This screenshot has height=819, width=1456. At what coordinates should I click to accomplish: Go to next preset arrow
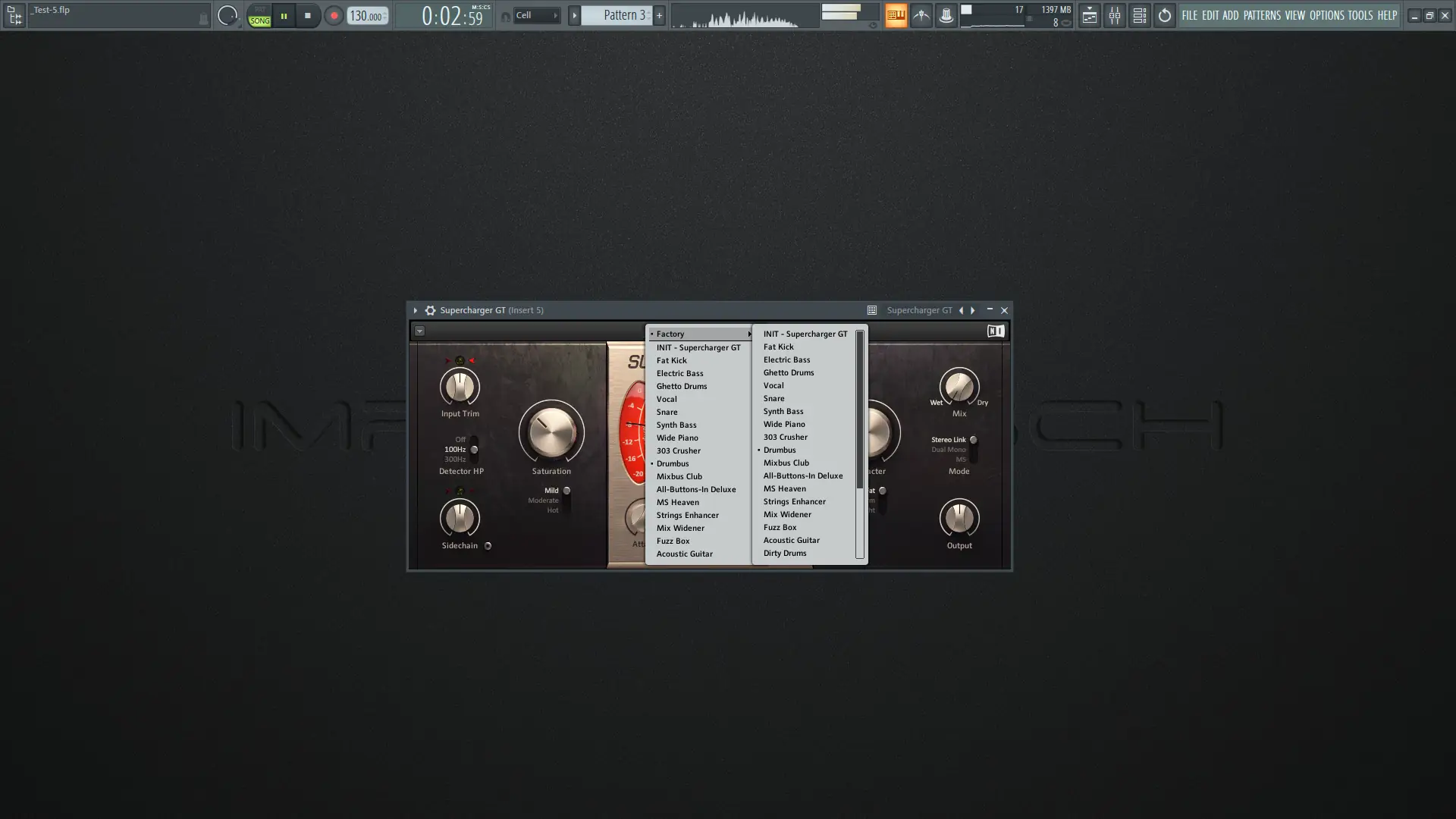(x=973, y=310)
